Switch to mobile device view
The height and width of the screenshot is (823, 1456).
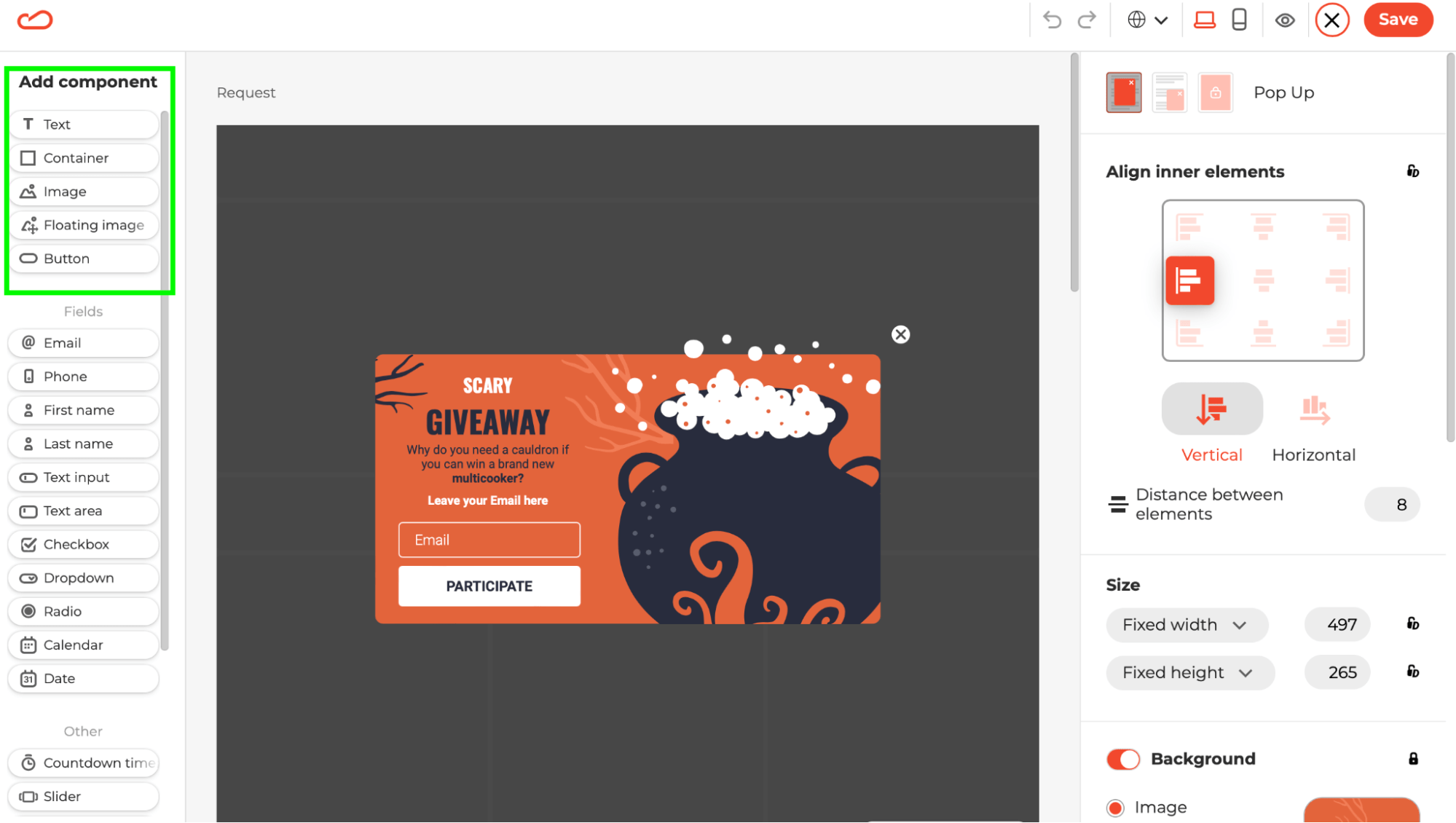click(1239, 20)
